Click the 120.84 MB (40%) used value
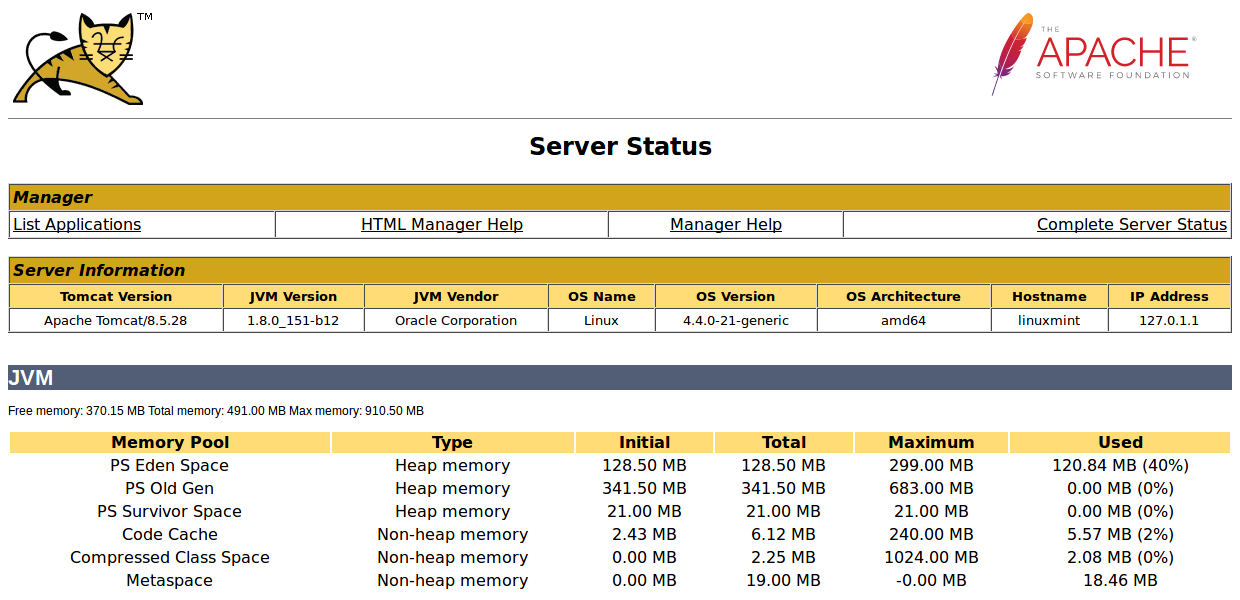This screenshot has width=1240, height=600. (x=1120, y=466)
